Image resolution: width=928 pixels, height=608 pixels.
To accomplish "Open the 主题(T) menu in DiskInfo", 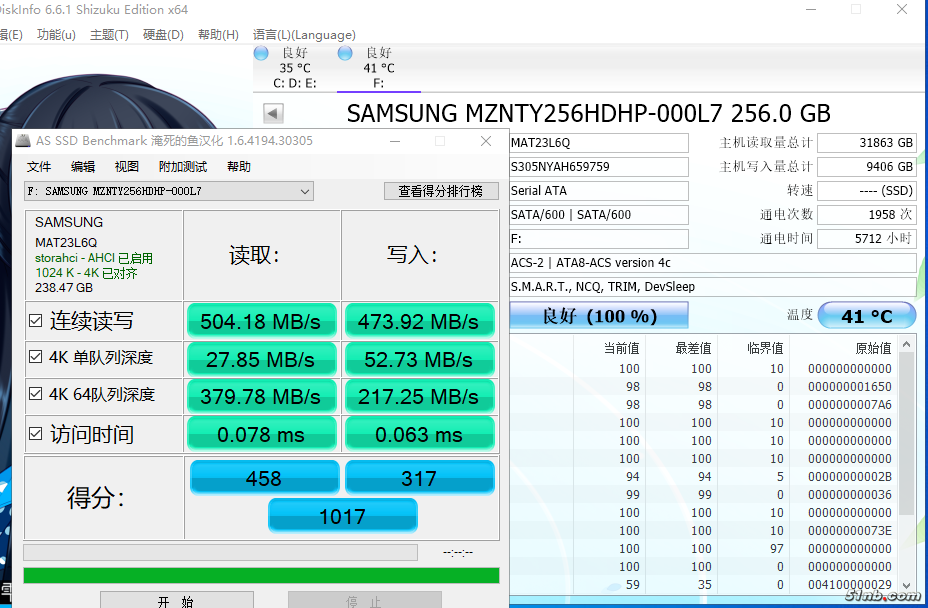I will click(x=109, y=35).
